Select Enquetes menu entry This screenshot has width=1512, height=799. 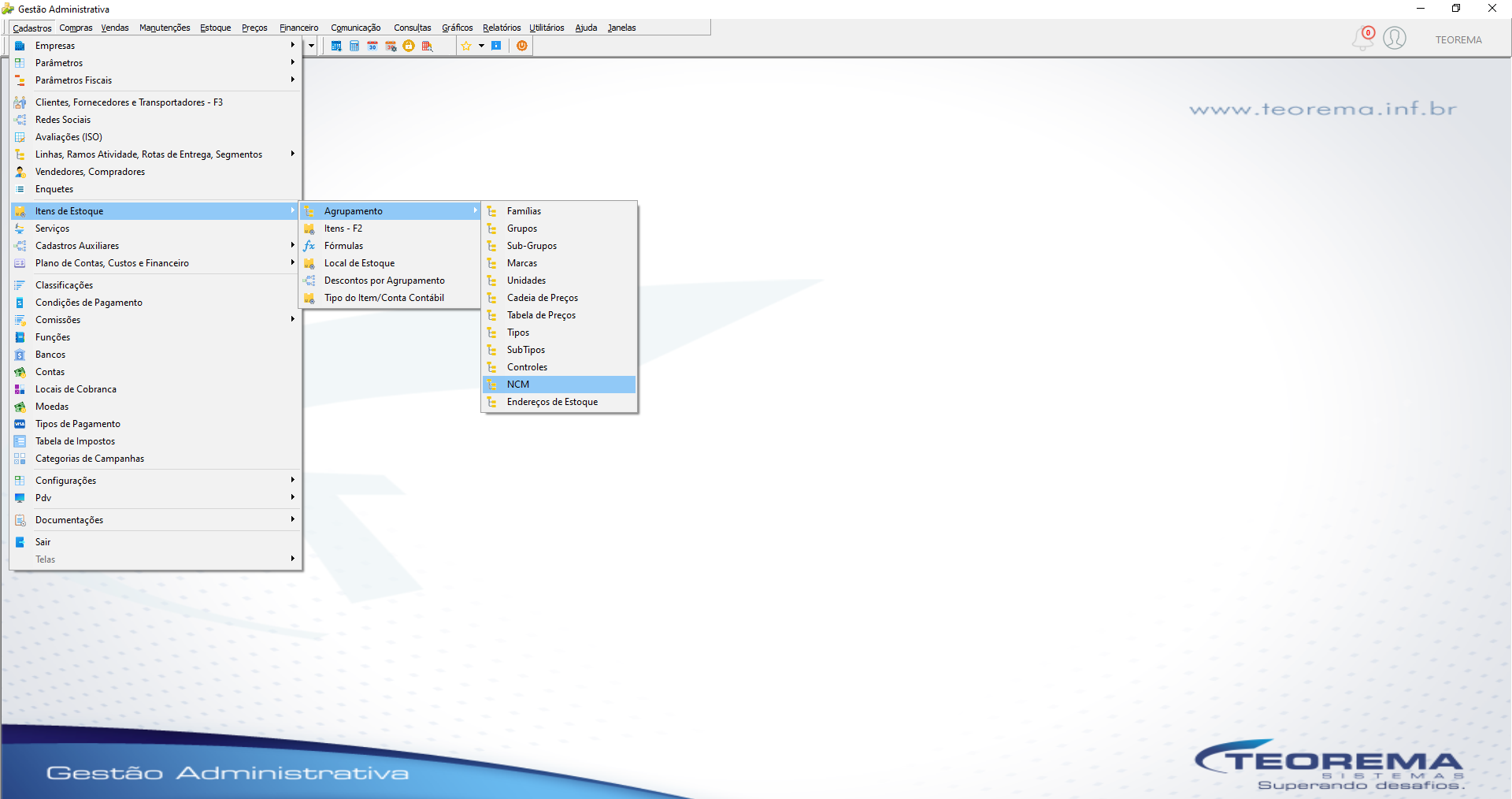[x=156, y=189]
